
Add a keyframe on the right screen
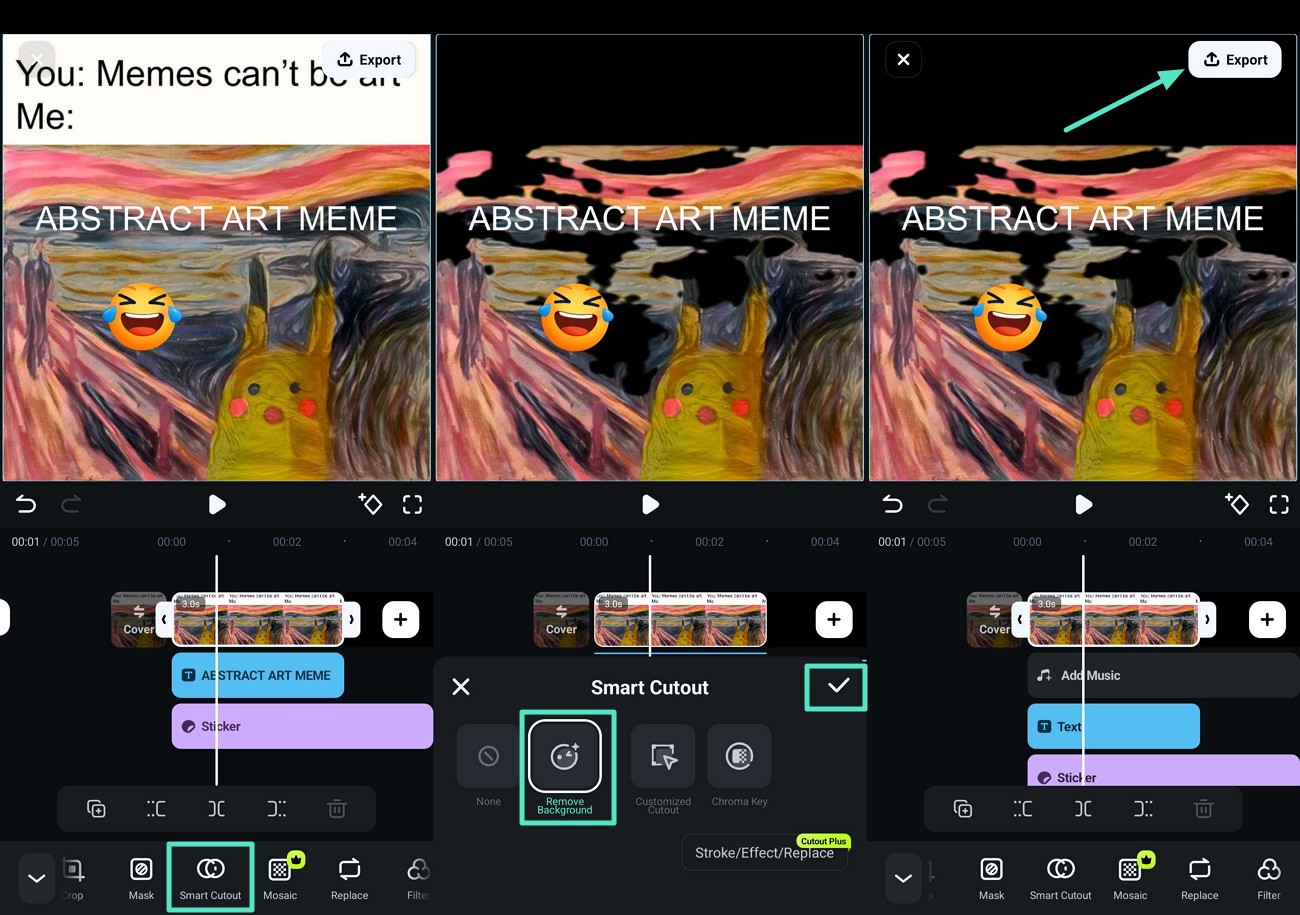click(x=1237, y=504)
